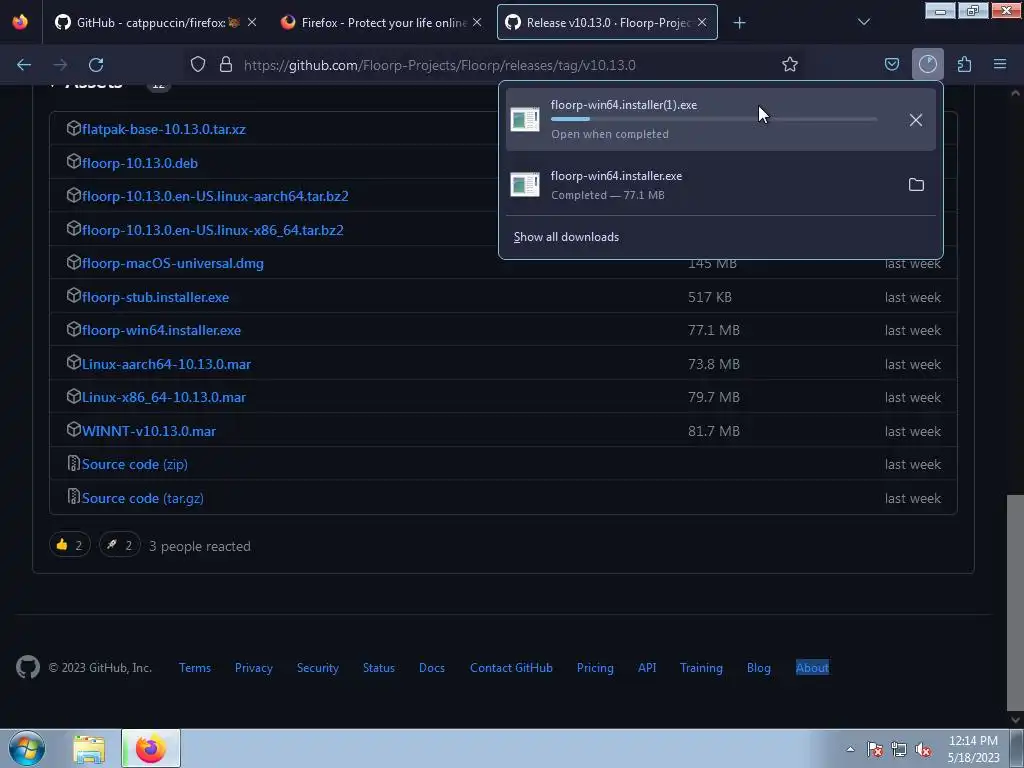Viewport: 1024px width, 768px height.
Task: Open footer Terms link
Action: pyautogui.click(x=195, y=667)
